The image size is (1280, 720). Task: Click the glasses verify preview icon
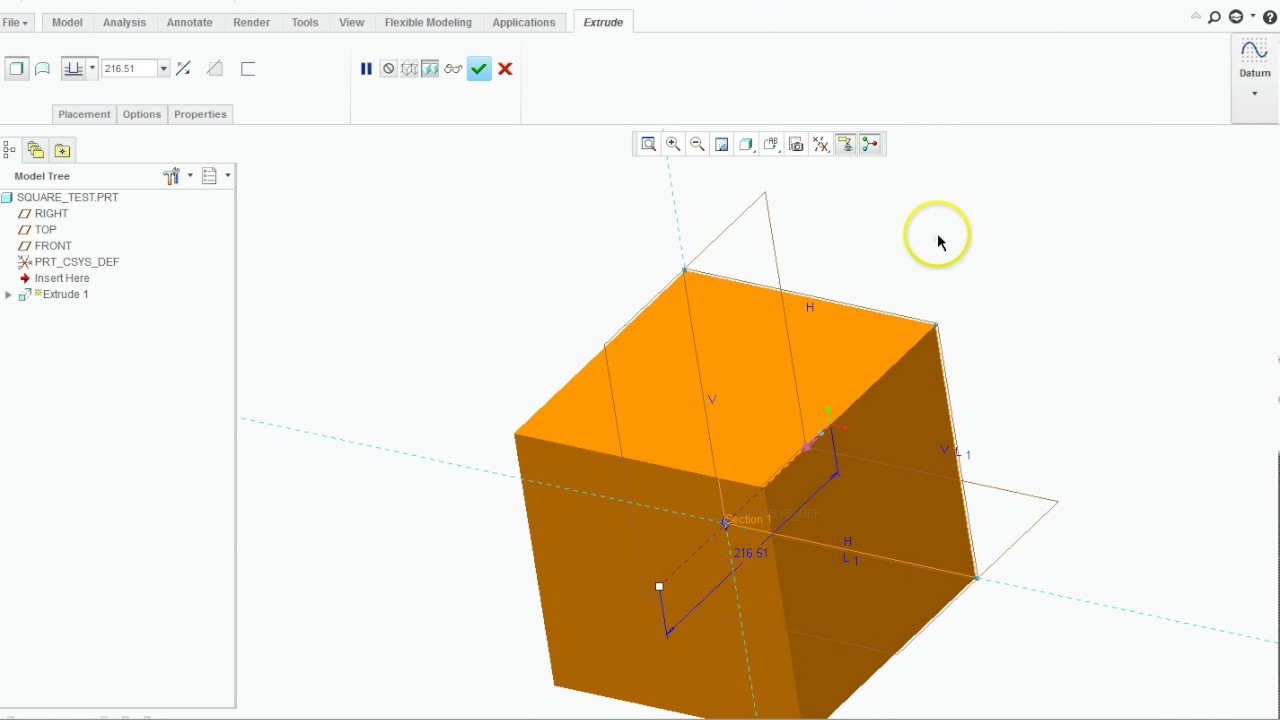pos(453,68)
